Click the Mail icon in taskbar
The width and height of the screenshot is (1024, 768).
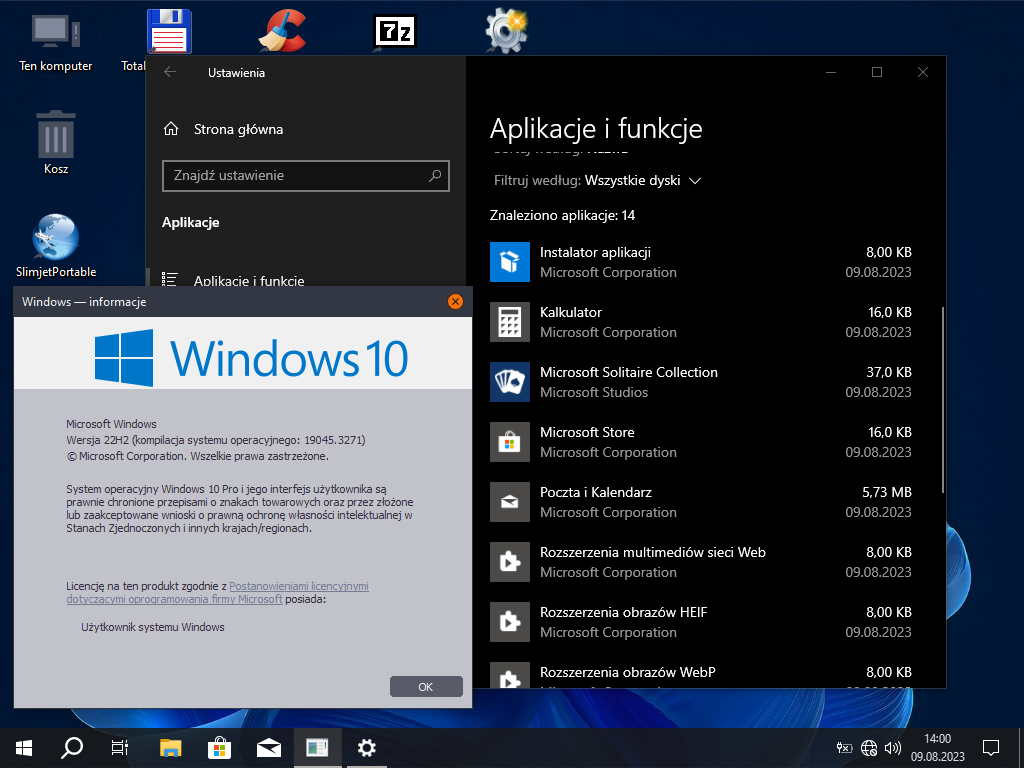[269, 747]
